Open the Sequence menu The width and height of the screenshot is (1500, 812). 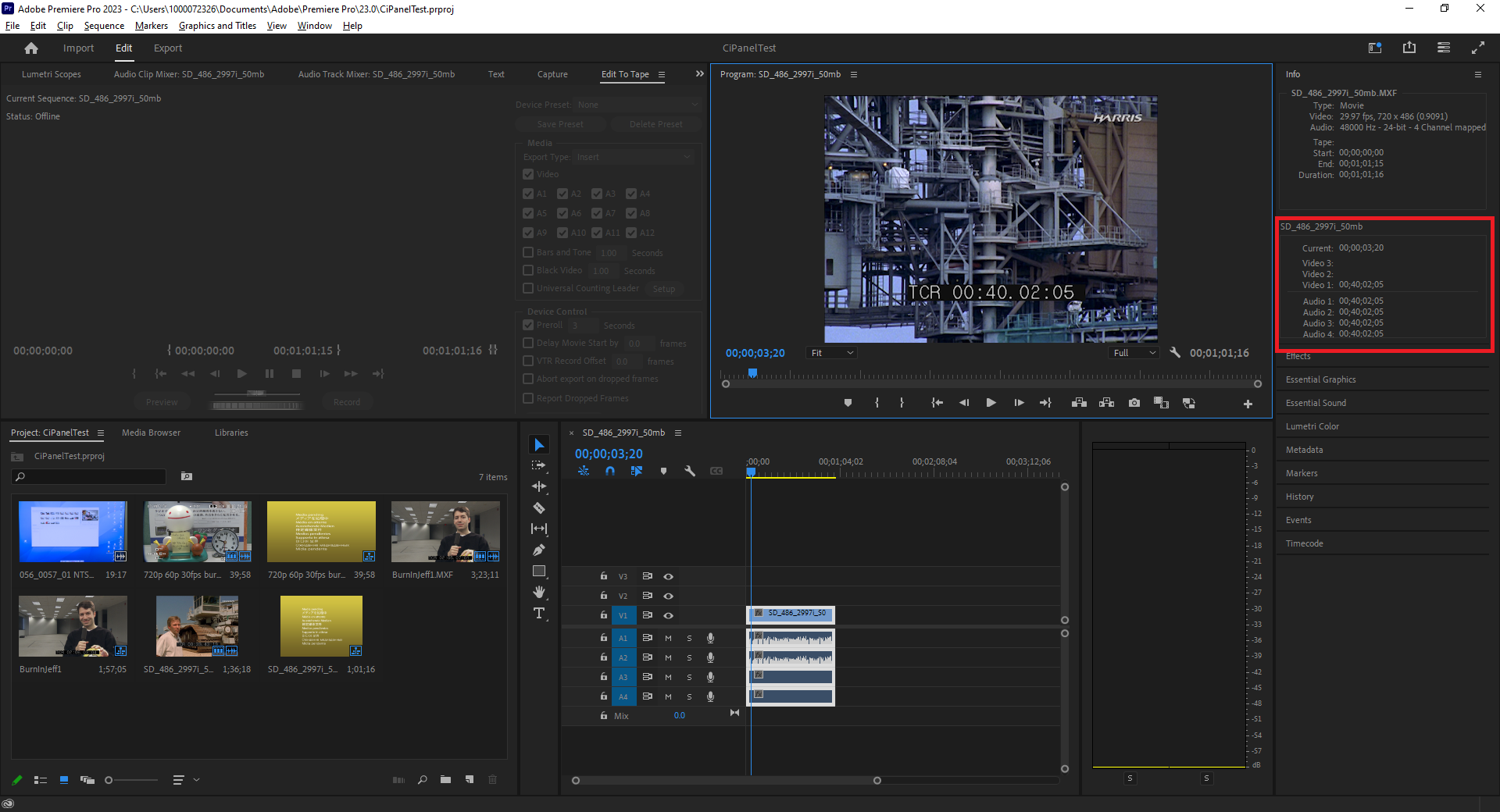[104, 26]
